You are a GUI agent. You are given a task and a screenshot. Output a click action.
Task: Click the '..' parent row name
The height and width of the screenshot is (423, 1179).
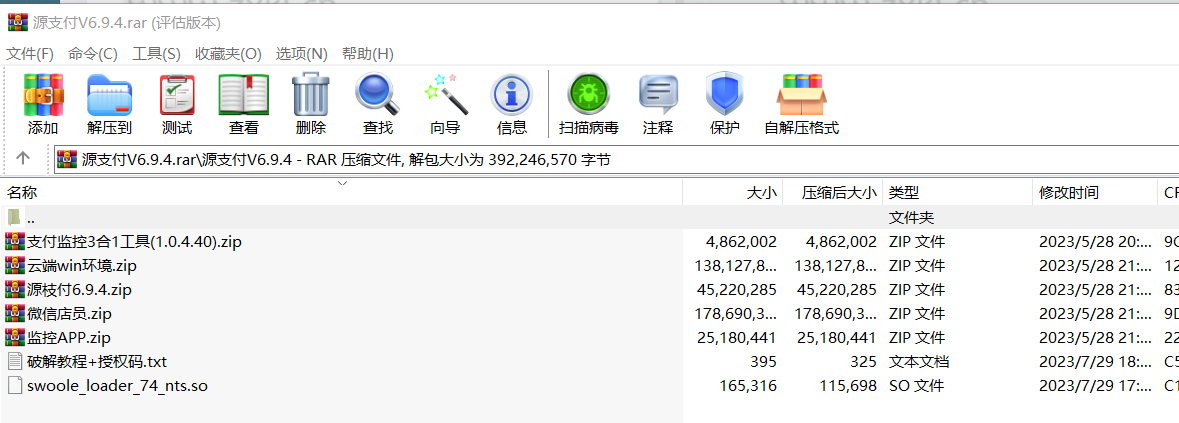pos(31,218)
